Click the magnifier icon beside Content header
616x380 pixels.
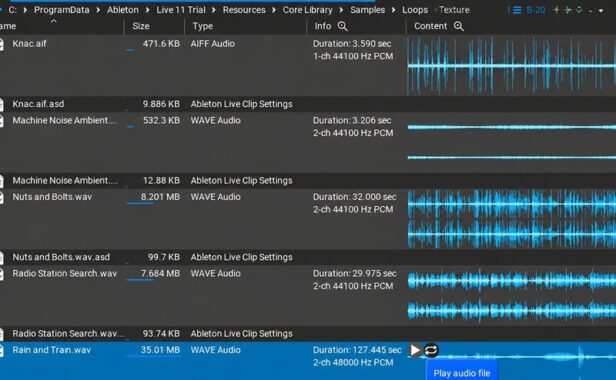(x=458, y=26)
